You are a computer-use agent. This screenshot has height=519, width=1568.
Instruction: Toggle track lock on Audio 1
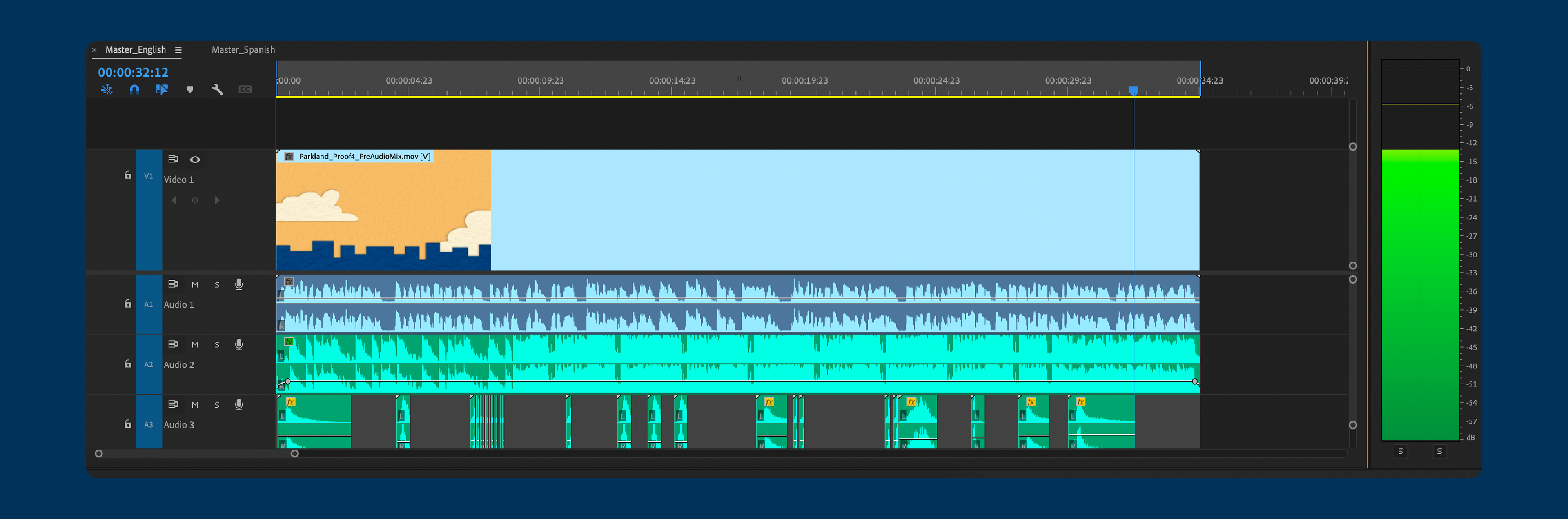click(x=128, y=304)
